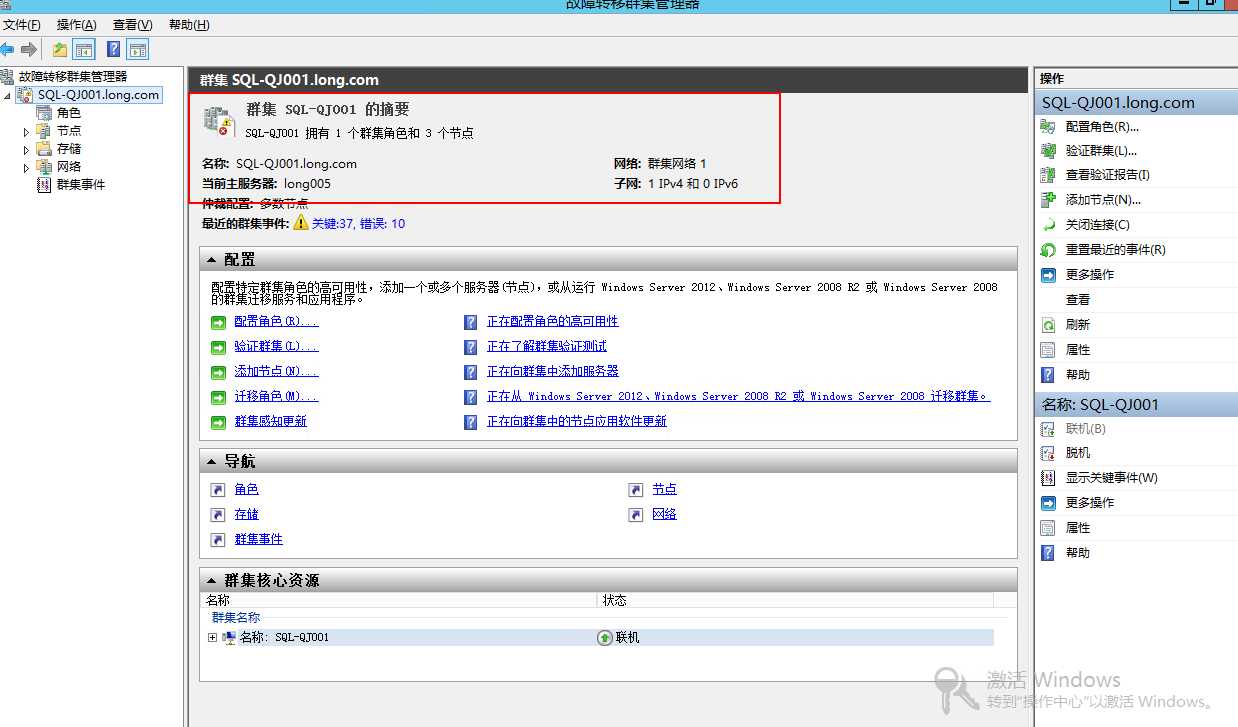Click help icon beside 正在了解群集验证测试
This screenshot has width=1238, height=727.
[x=470, y=347]
